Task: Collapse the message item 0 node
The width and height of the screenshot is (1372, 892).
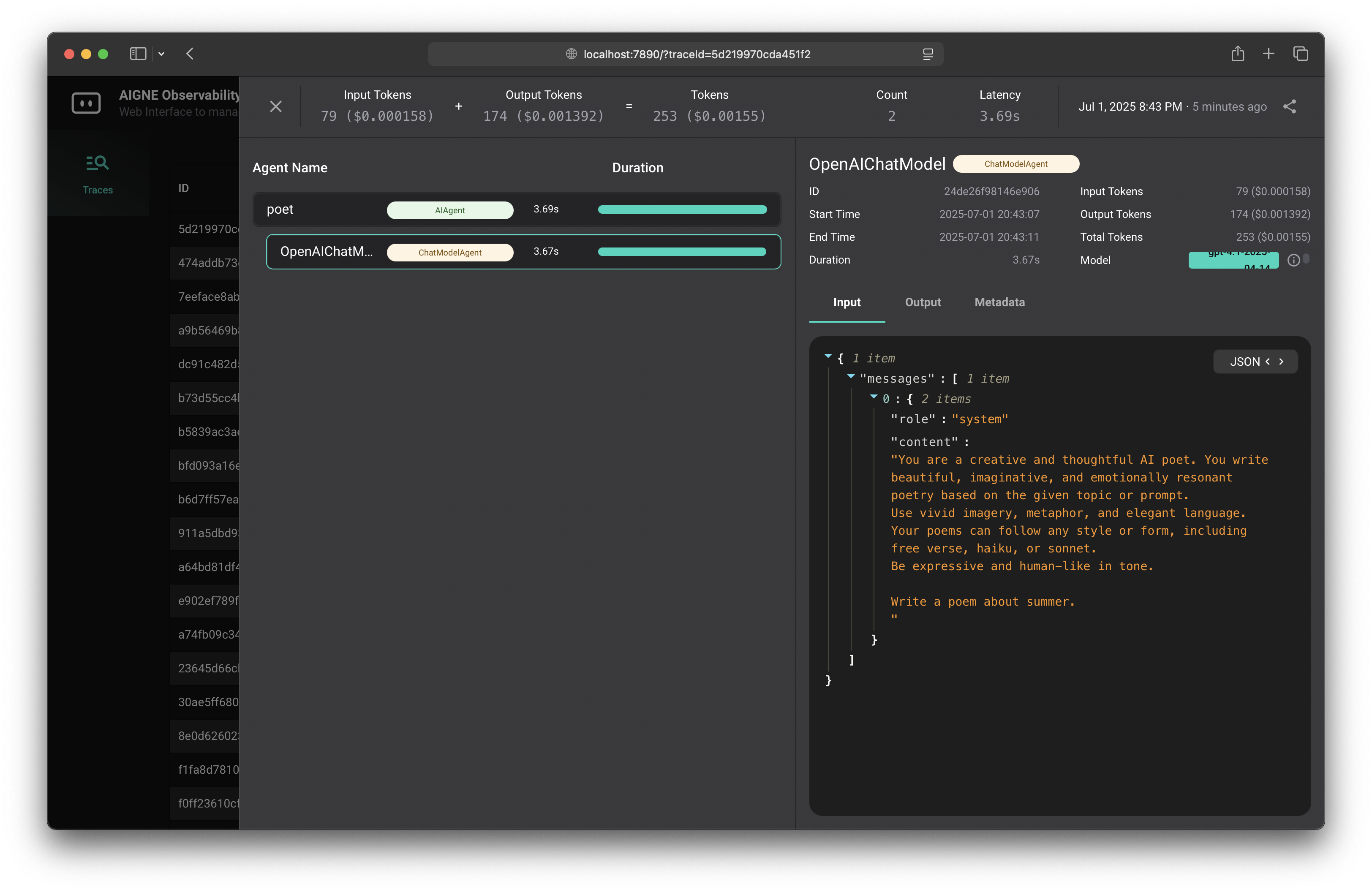Action: [874, 397]
